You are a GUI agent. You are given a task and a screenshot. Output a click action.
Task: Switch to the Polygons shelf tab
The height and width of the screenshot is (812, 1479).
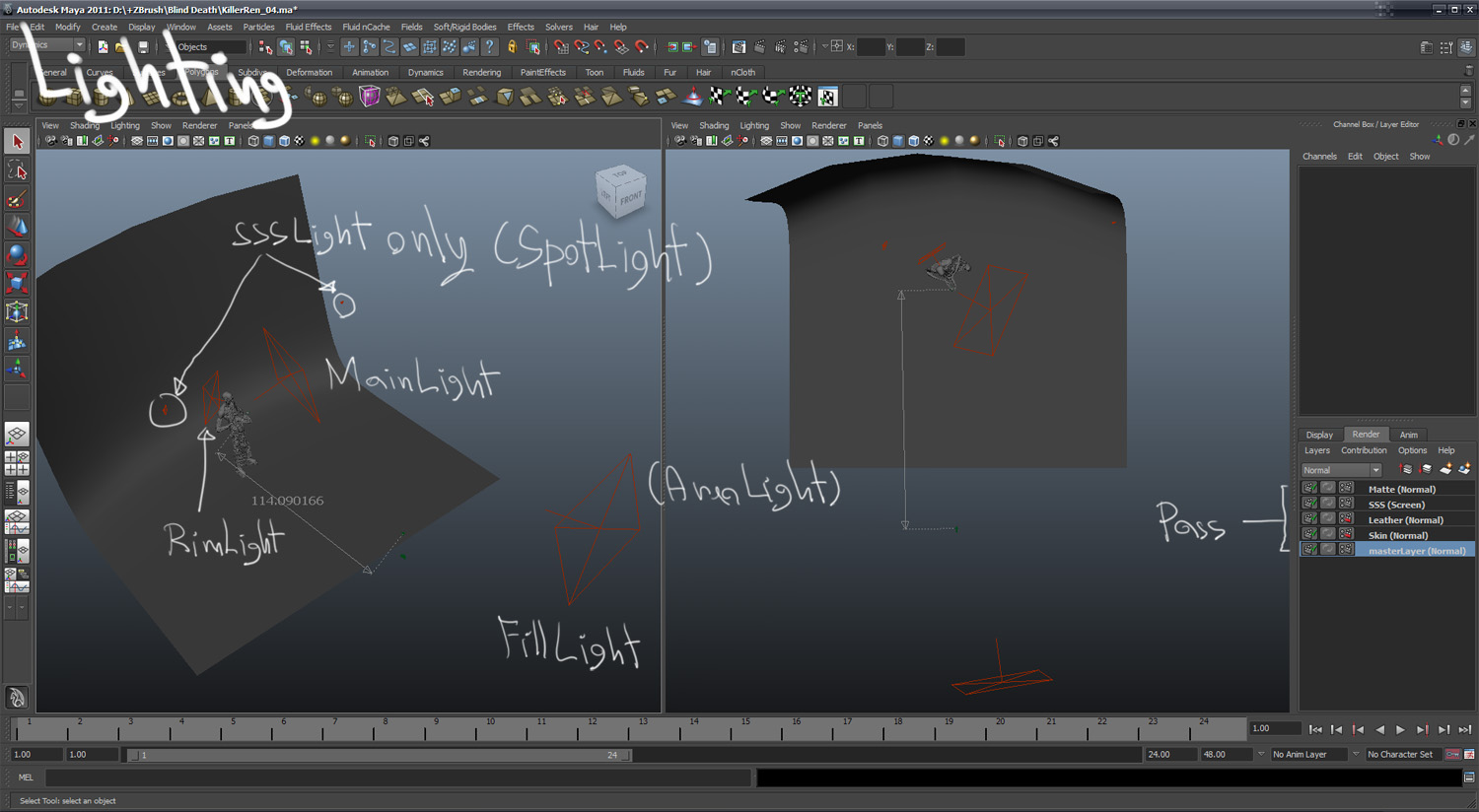tap(201, 71)
